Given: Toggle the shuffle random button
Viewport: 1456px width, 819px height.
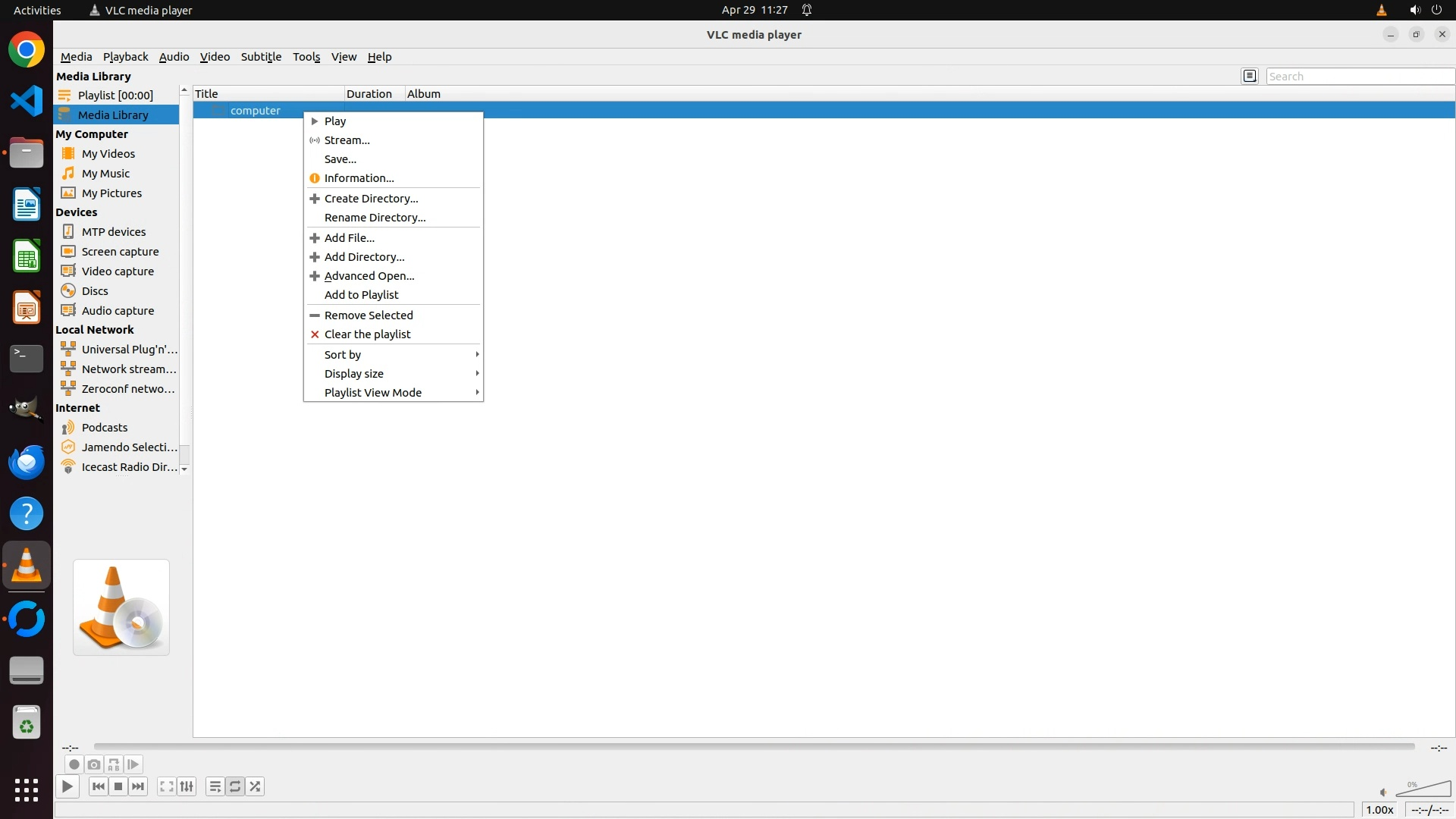Looking at the screenshot, I should (256, 786).
